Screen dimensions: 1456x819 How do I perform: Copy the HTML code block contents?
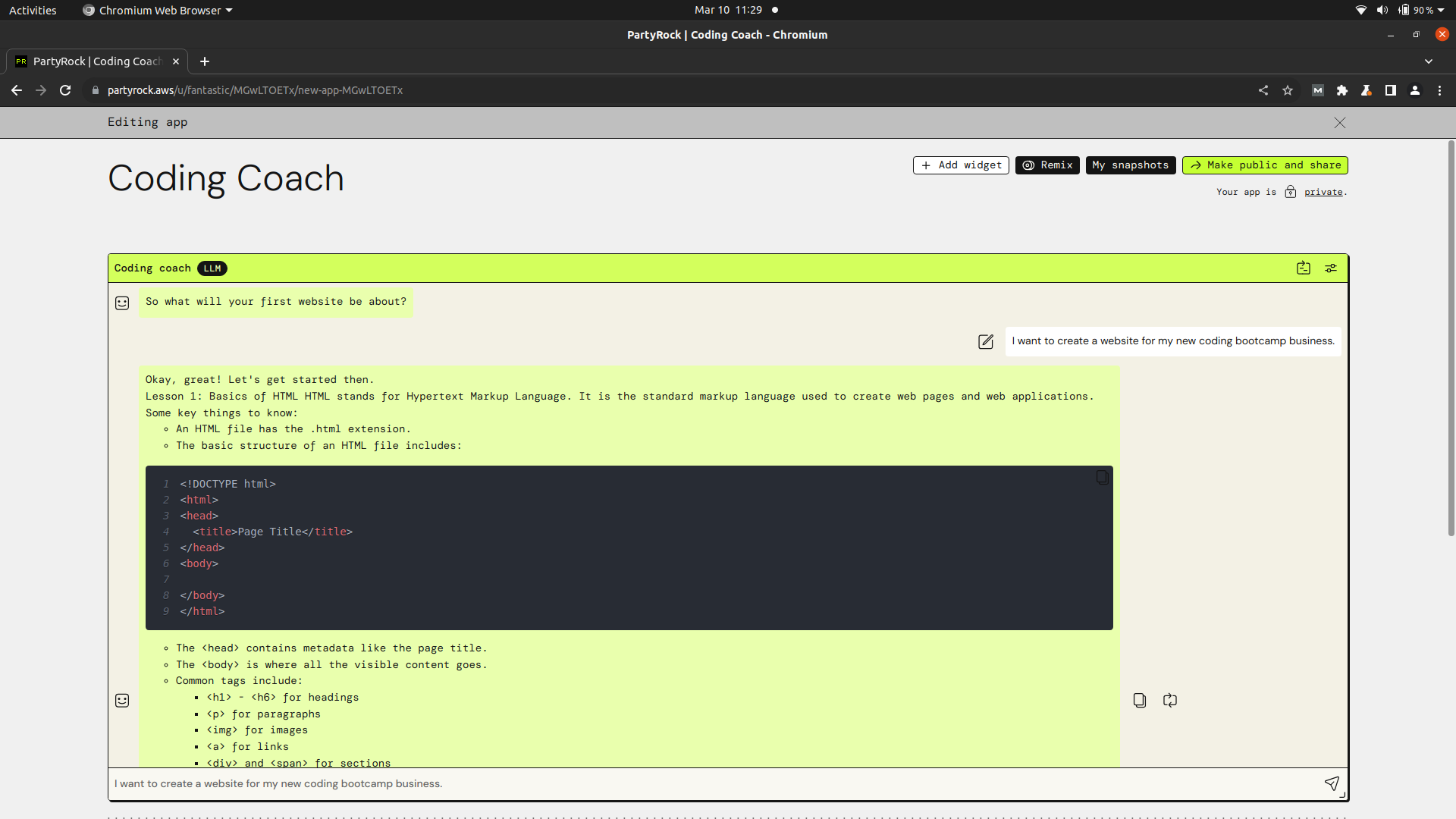coord(1102,477)
